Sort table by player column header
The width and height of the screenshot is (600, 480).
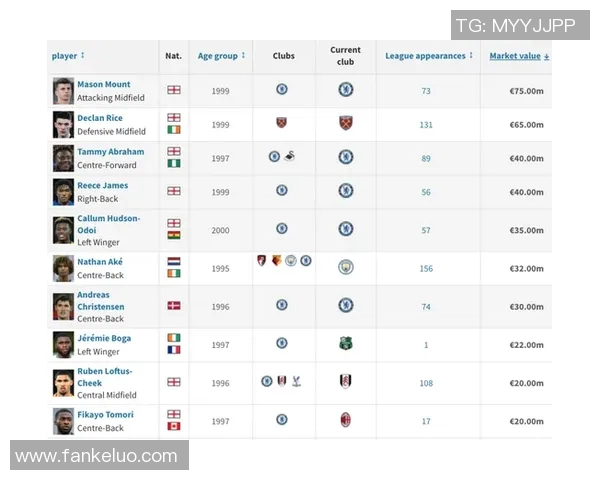(65, 56)
